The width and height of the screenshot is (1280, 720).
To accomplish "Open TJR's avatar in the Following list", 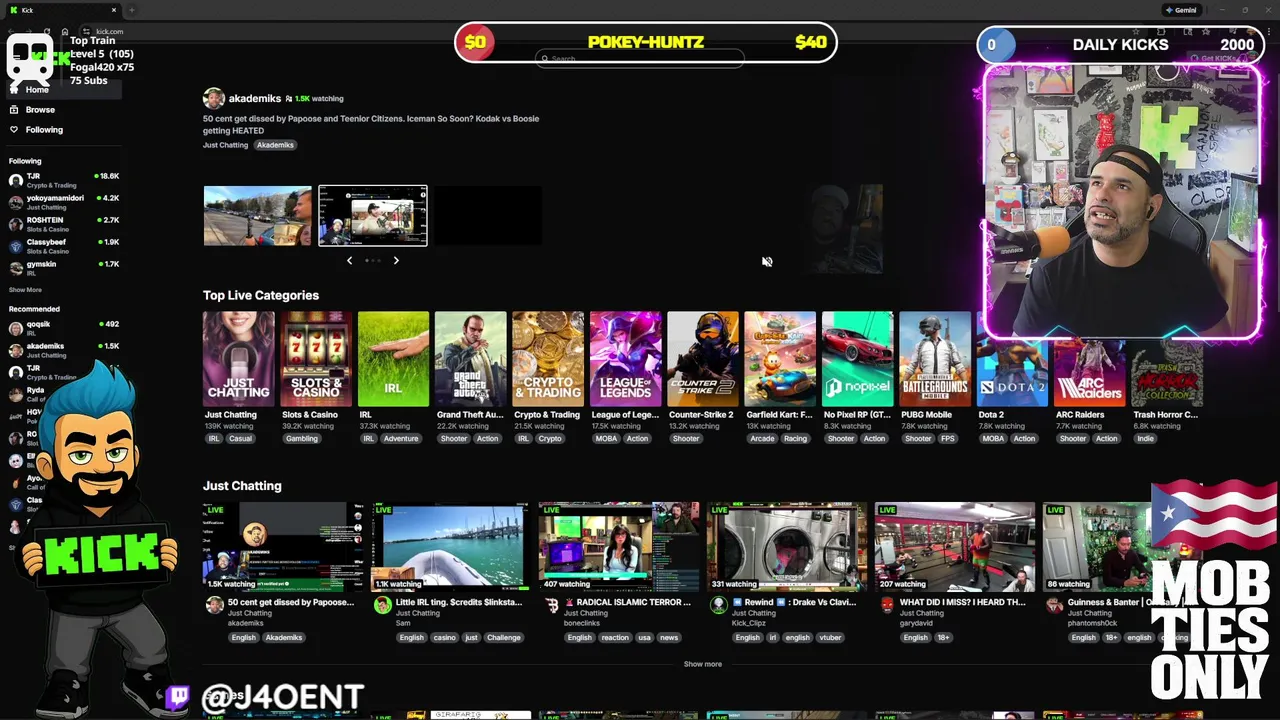I will tap(16, 180).
